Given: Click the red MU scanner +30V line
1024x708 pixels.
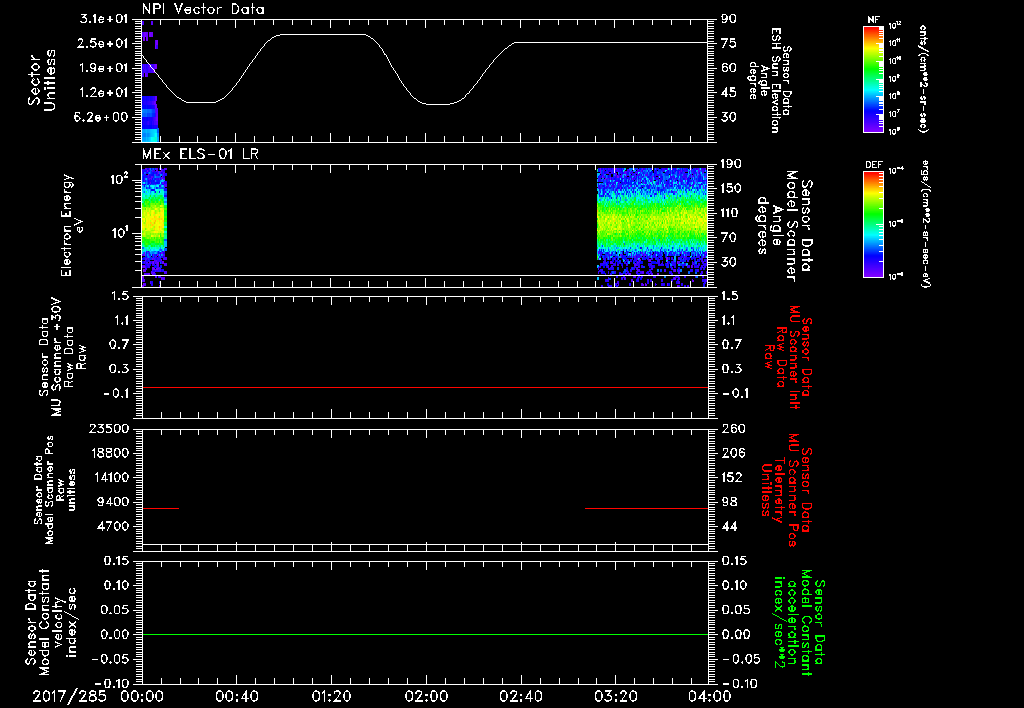Looking at the screenshot, I should click(x=424, y=388).
